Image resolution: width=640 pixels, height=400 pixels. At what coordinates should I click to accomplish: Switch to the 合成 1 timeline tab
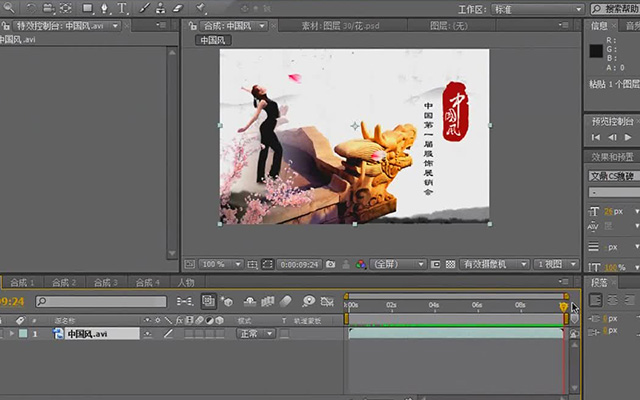click(x=22, y=282)
